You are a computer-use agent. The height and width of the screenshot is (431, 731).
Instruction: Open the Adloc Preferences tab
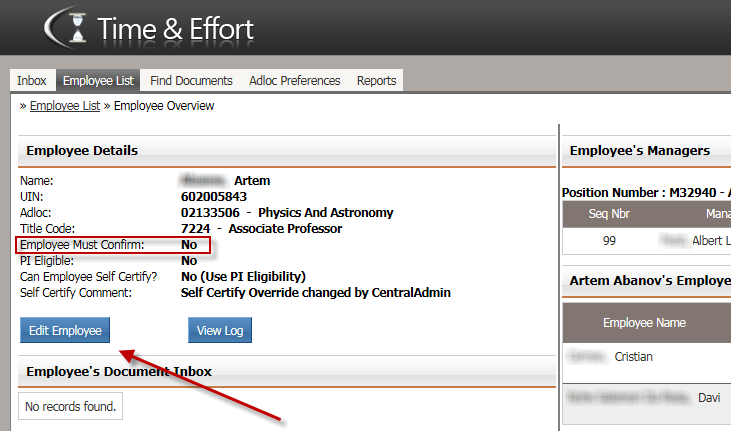point(295,81)
